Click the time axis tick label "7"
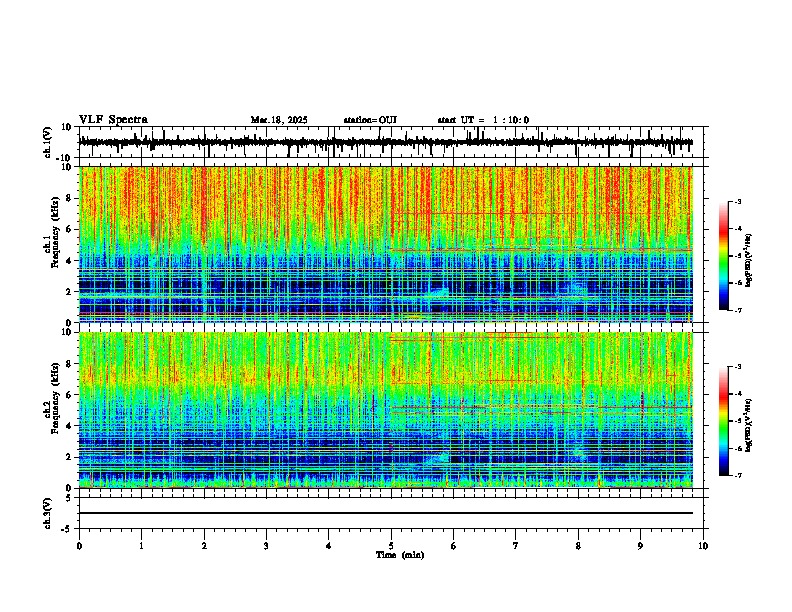792x612 pixels. coord(516,546)
